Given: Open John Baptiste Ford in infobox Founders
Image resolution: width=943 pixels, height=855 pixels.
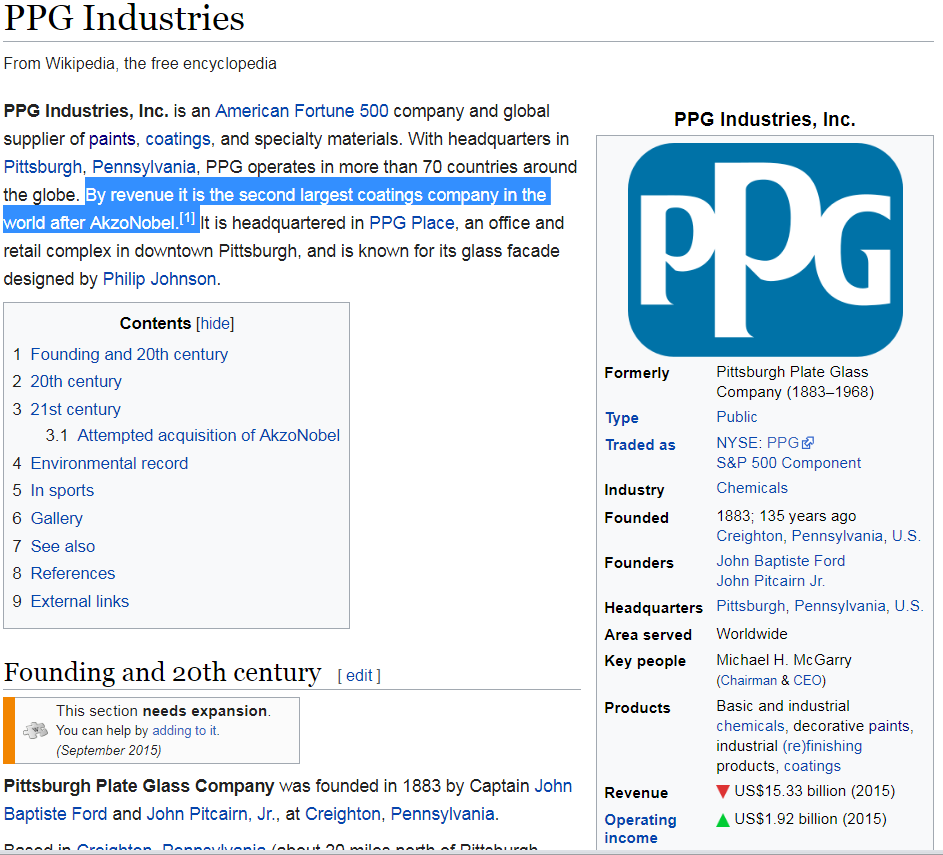Looking at the screenshot, I should tap(781, 561).
